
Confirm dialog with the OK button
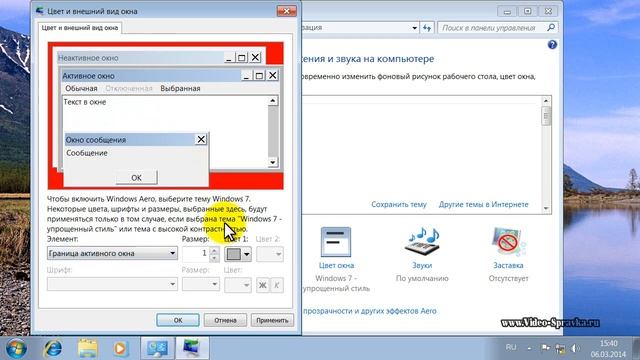click(178, 320)
